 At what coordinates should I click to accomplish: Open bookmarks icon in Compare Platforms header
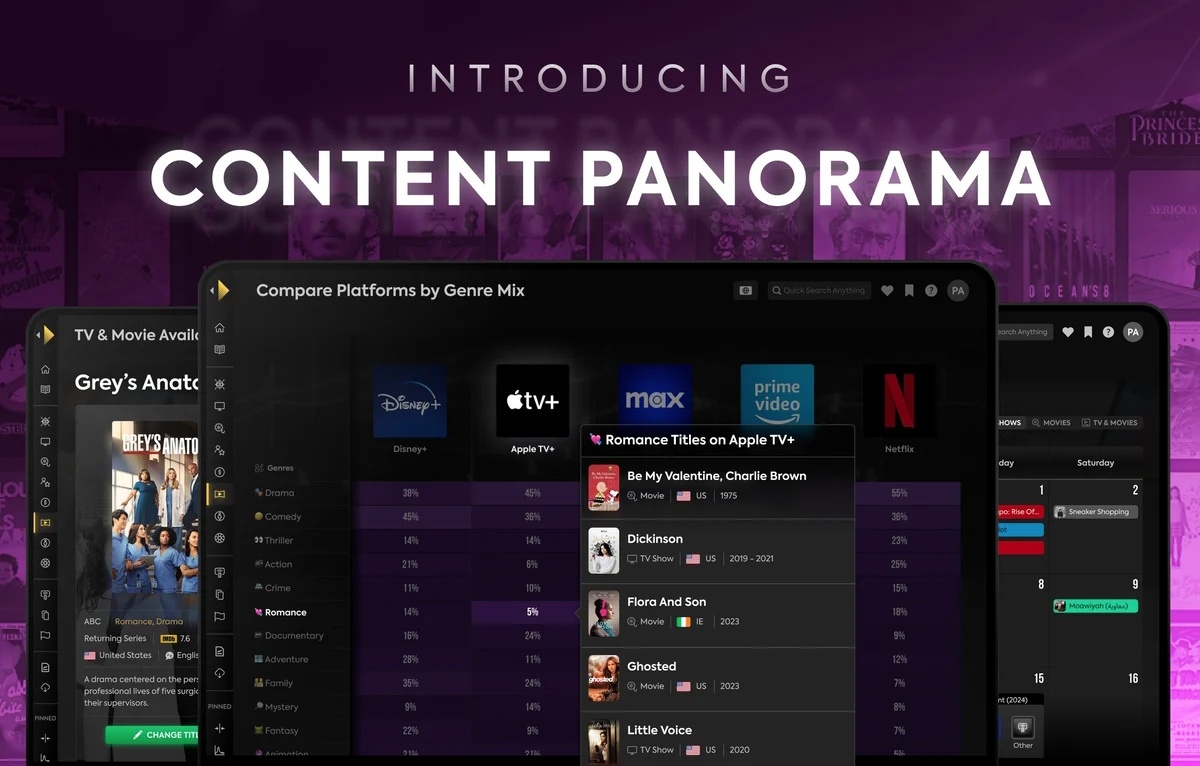point(909,291)
